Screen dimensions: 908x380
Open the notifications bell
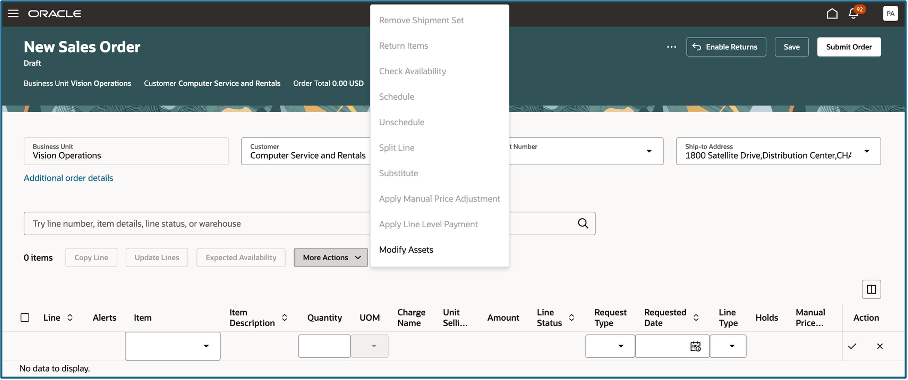pos(854,13)
